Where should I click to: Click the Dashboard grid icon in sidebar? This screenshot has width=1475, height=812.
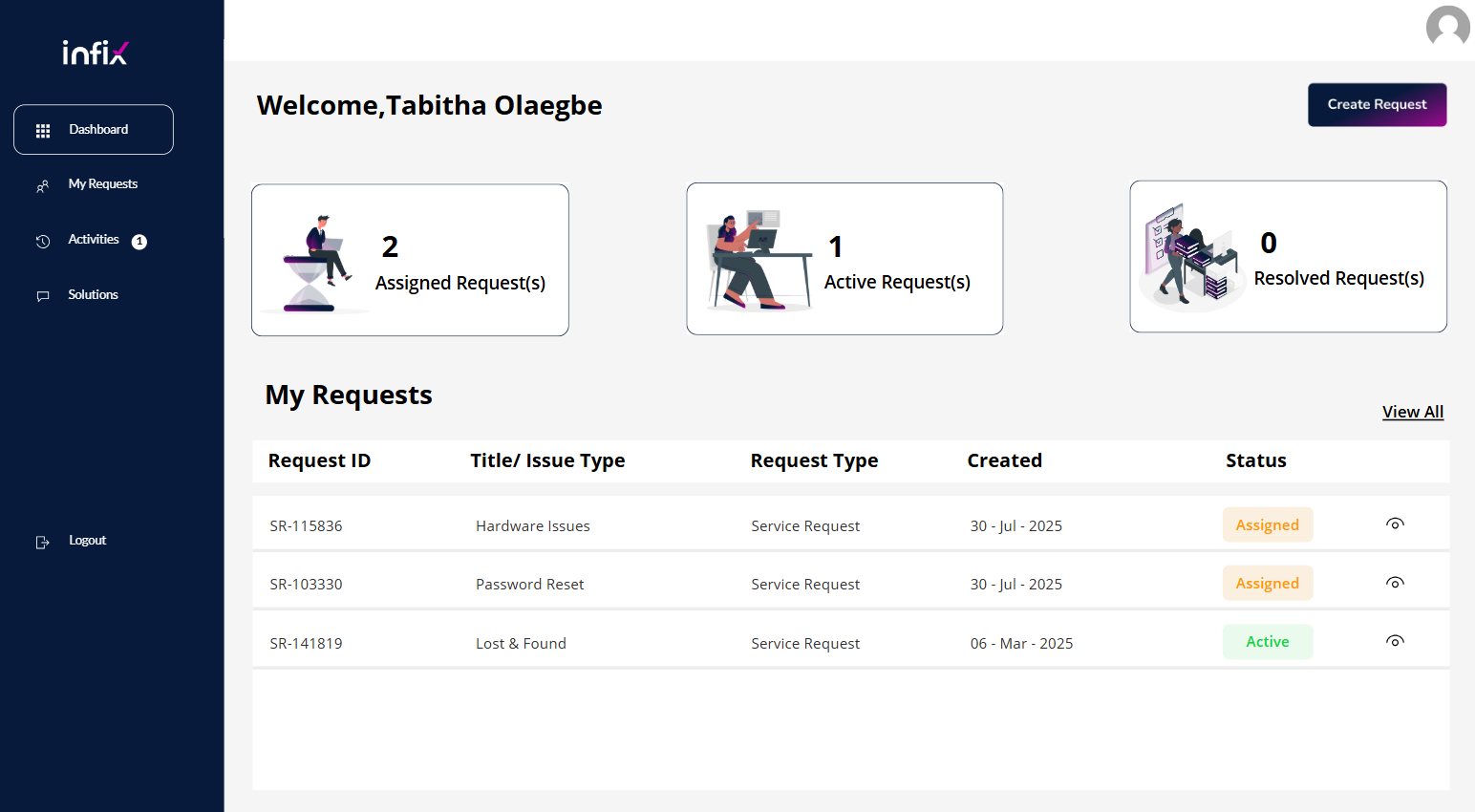[43, 131]
